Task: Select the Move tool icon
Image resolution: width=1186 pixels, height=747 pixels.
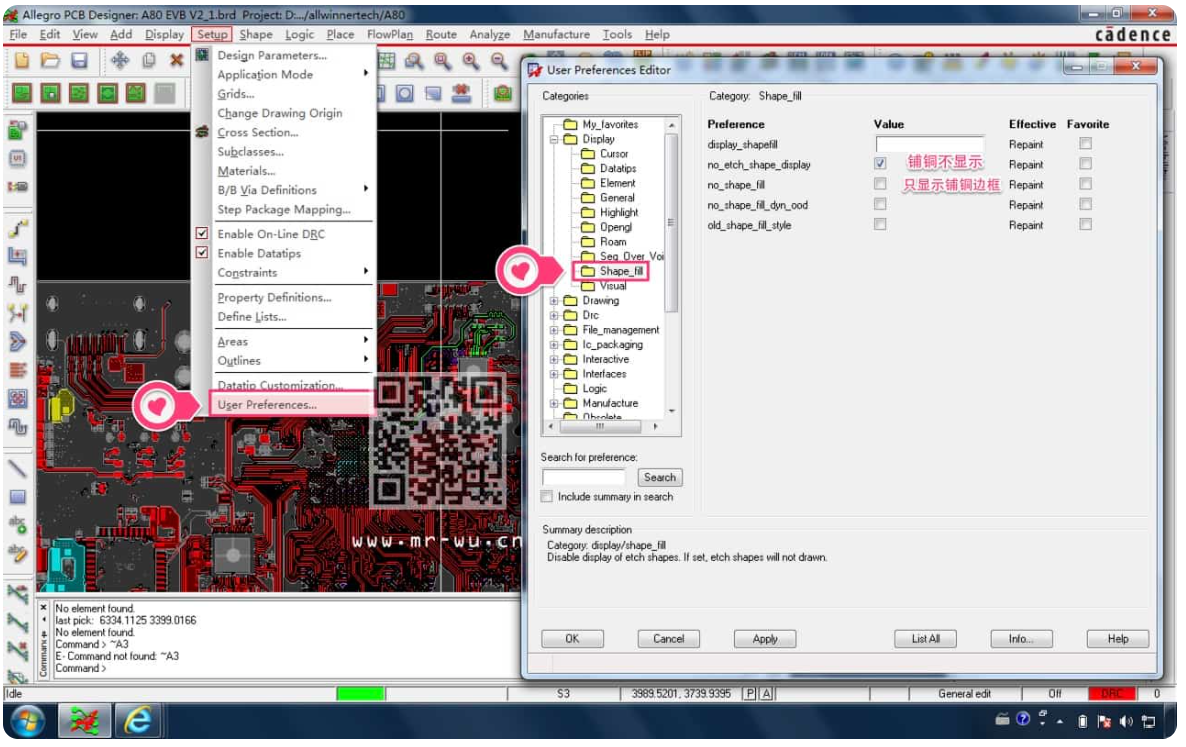Action: [x=120, y=60]
